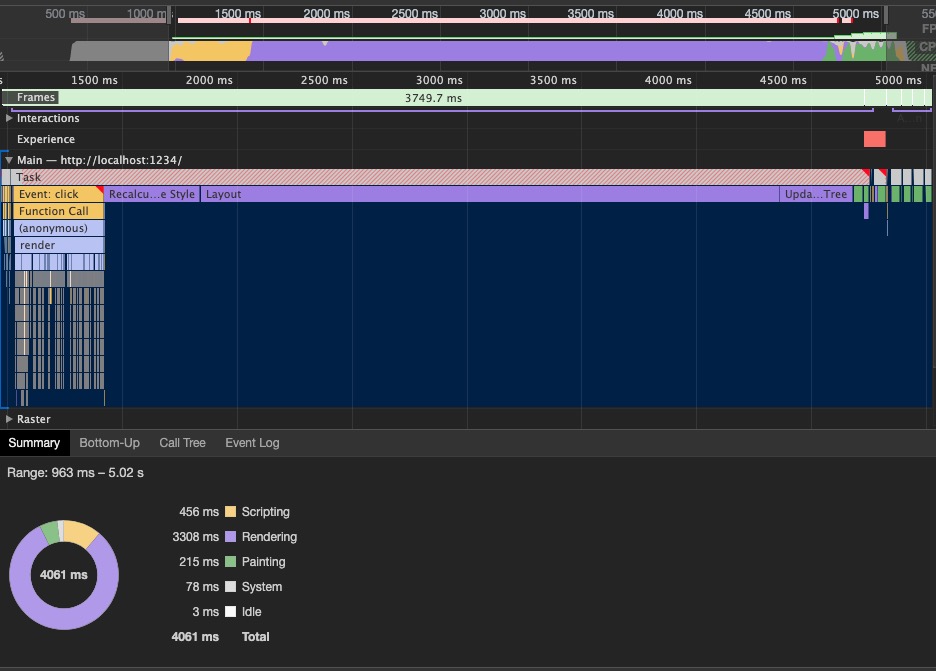Click the 3000 ms mark on detail ruler
Image resolution: width=936 pixels, height=671 pixels.
(439, 80)
